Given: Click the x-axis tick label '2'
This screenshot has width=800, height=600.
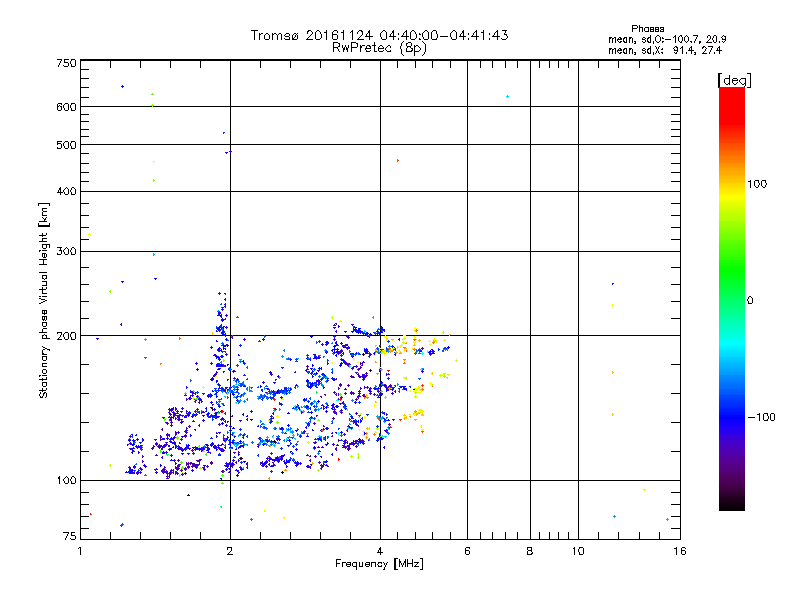Looking at the screenshot, I should point(230,551).
